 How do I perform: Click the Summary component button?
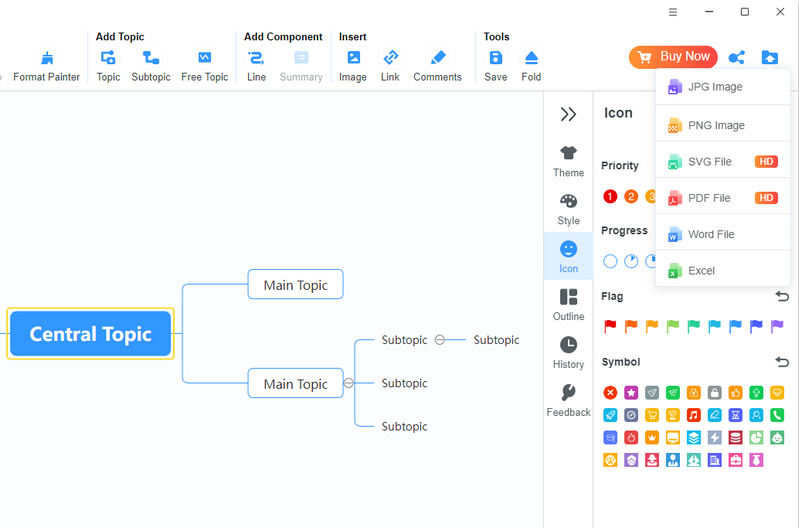tap(301, 66)
